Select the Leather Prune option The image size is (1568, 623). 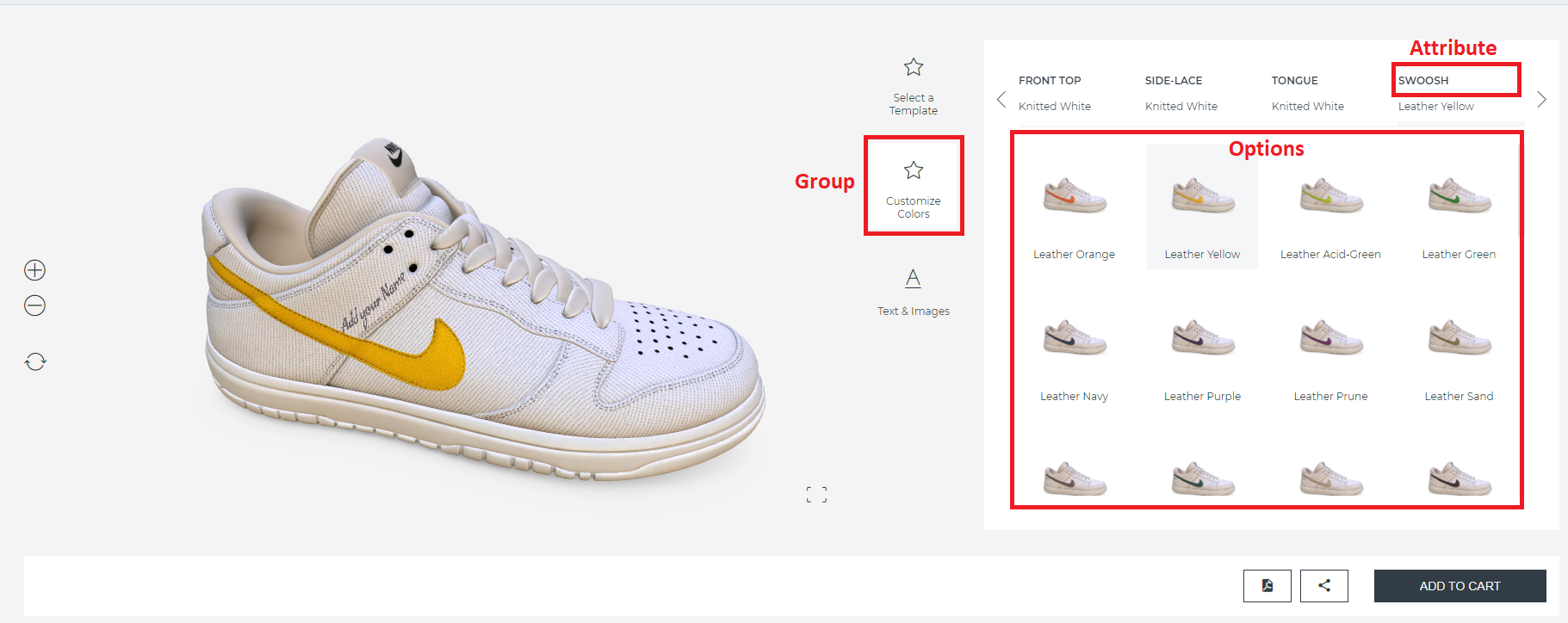[x=1330, y=349]
